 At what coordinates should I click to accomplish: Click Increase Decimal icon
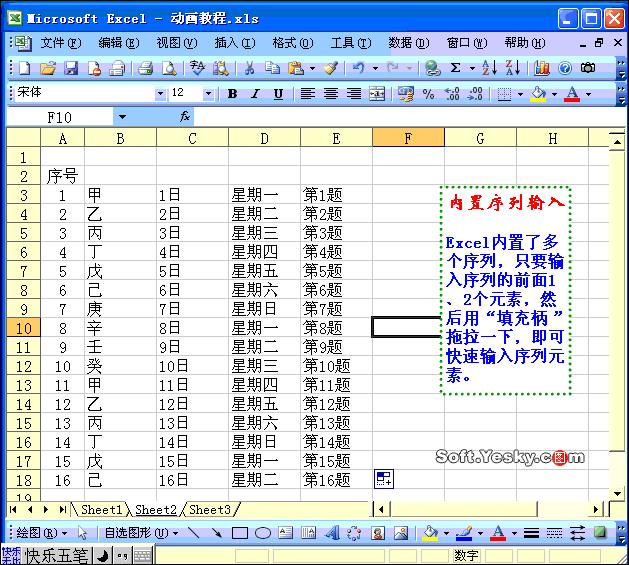tap(452, 94)
